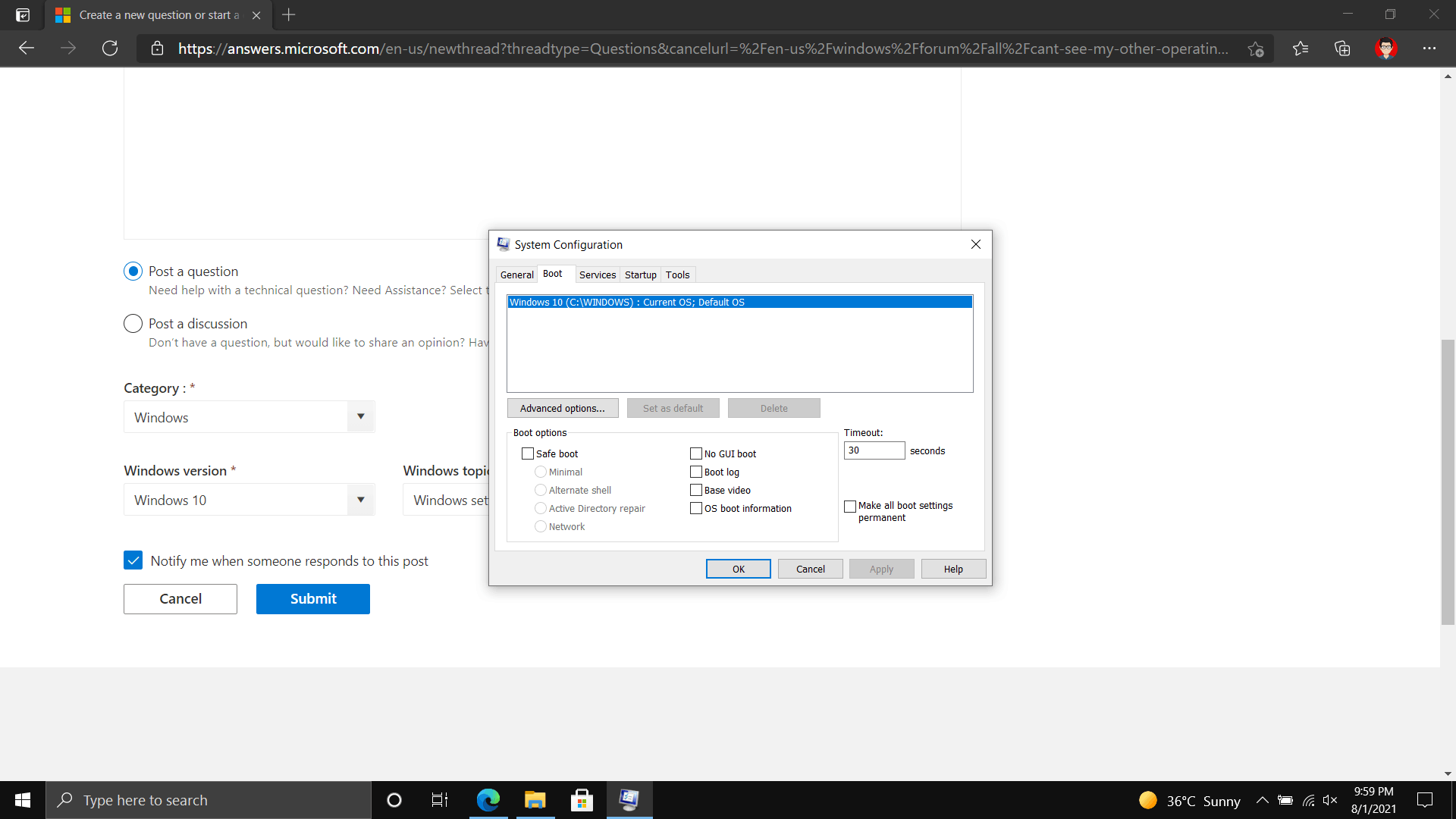Click the Task View taskbar icon
The width and height of the screenshot is (1456, 819).
[x=440, y=800]
